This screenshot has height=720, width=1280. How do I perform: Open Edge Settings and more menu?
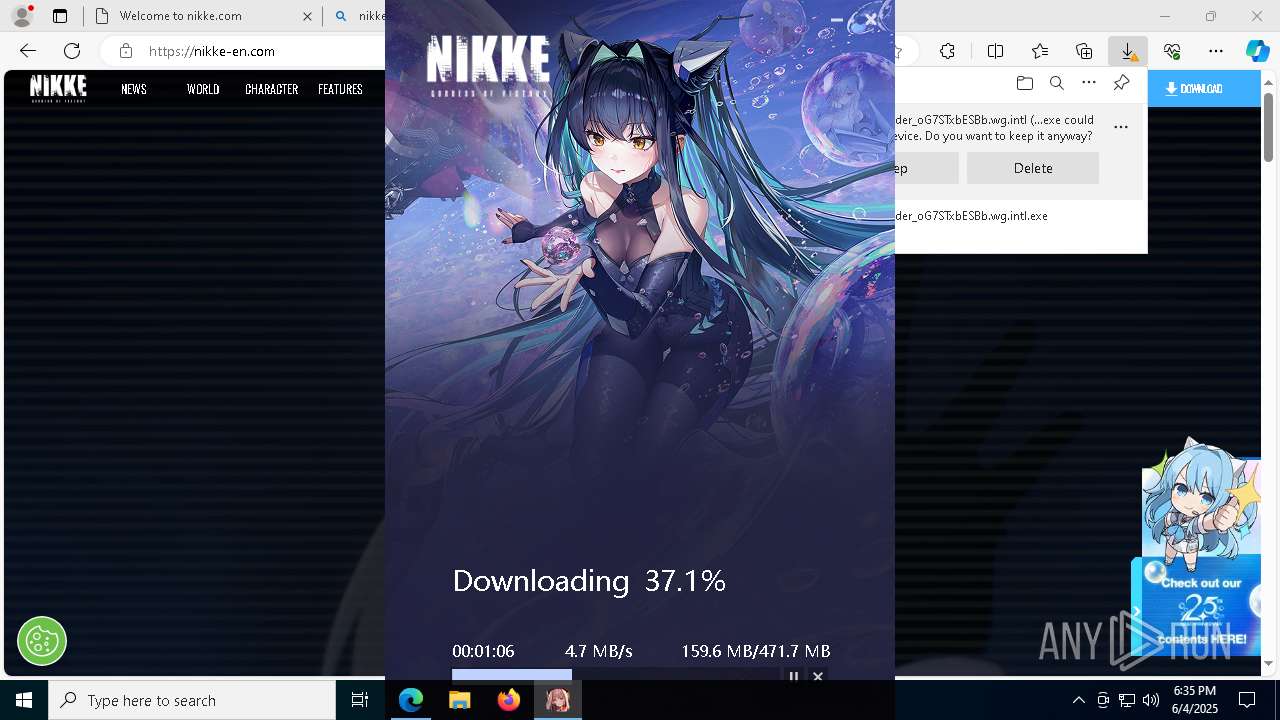(1216, 51)
